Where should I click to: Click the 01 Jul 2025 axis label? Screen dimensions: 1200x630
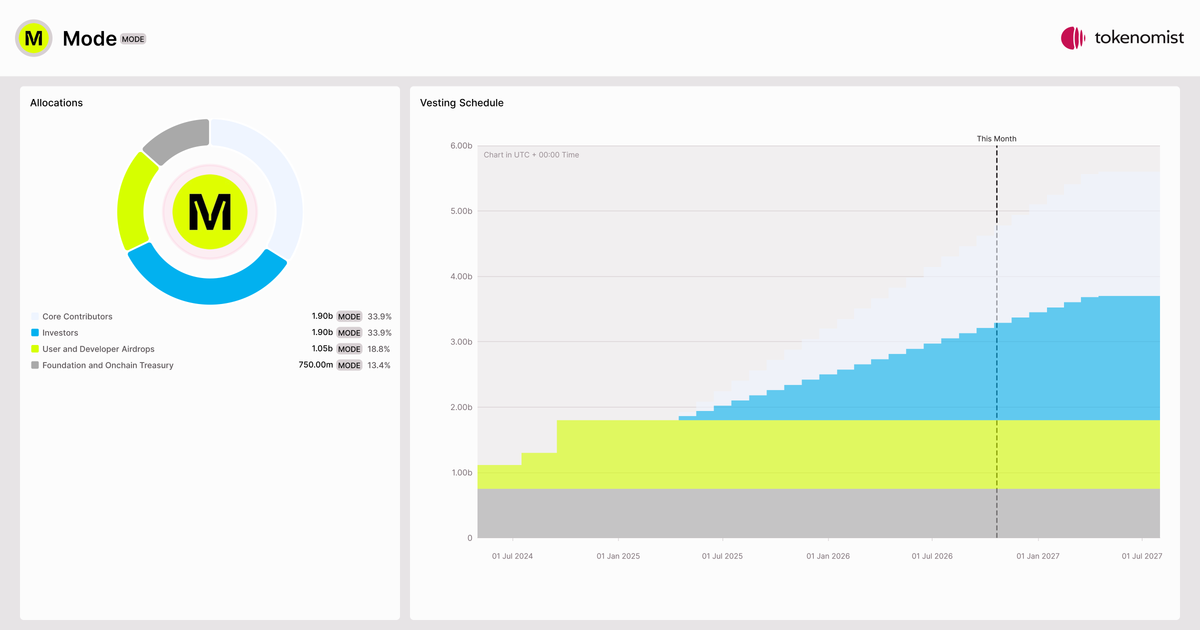click(722, 555)
